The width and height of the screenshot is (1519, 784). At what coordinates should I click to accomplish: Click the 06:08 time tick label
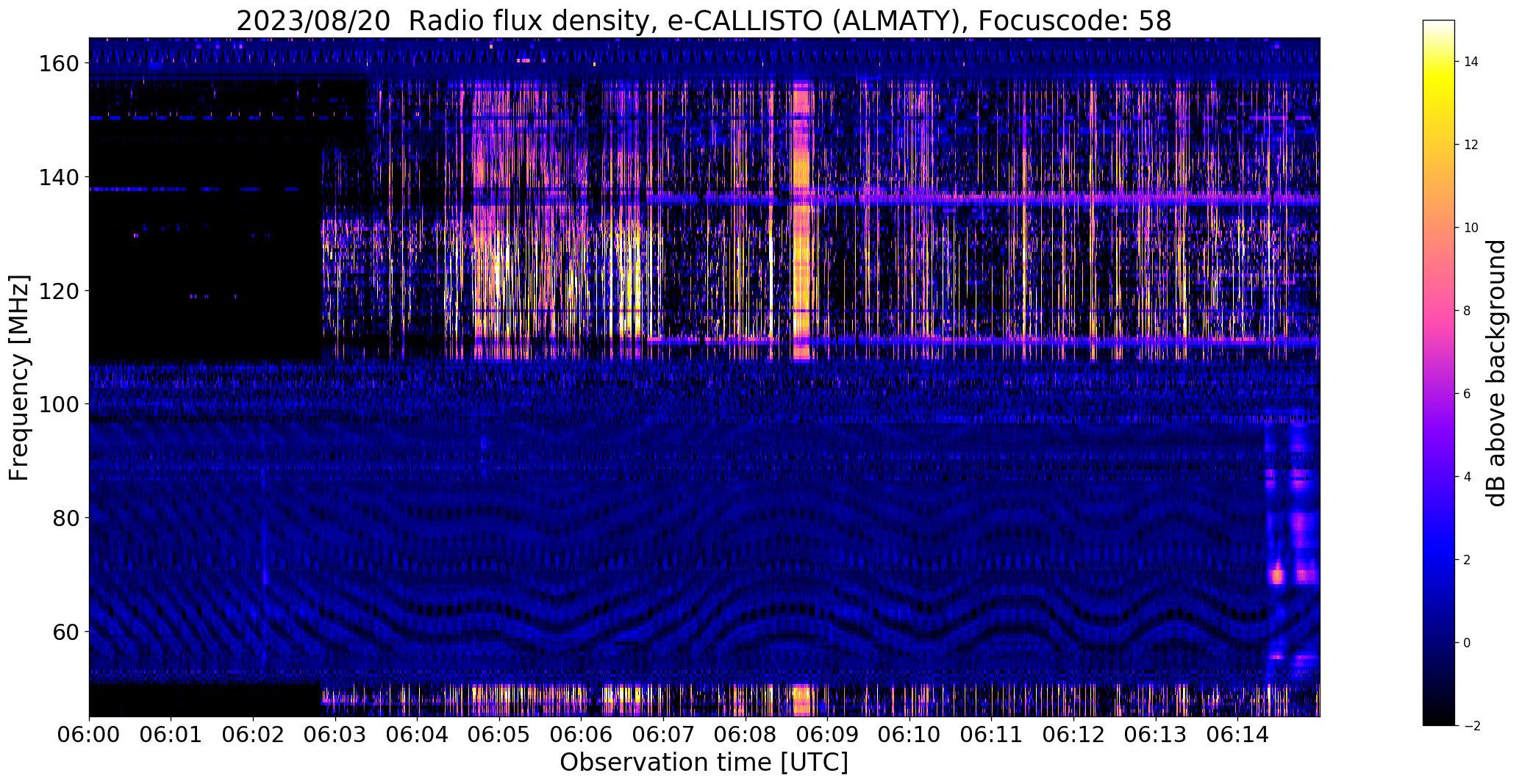(745, 735)
